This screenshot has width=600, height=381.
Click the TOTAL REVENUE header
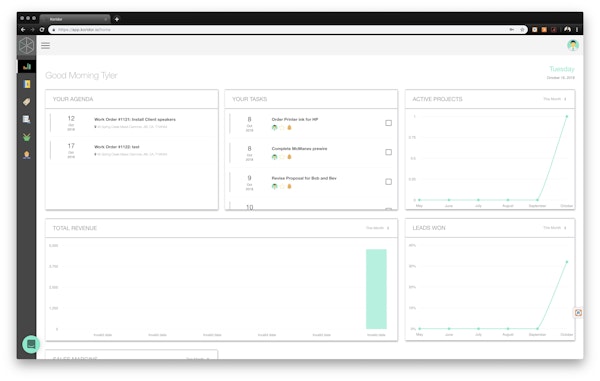pyautogui.click(x=75, y=228)
